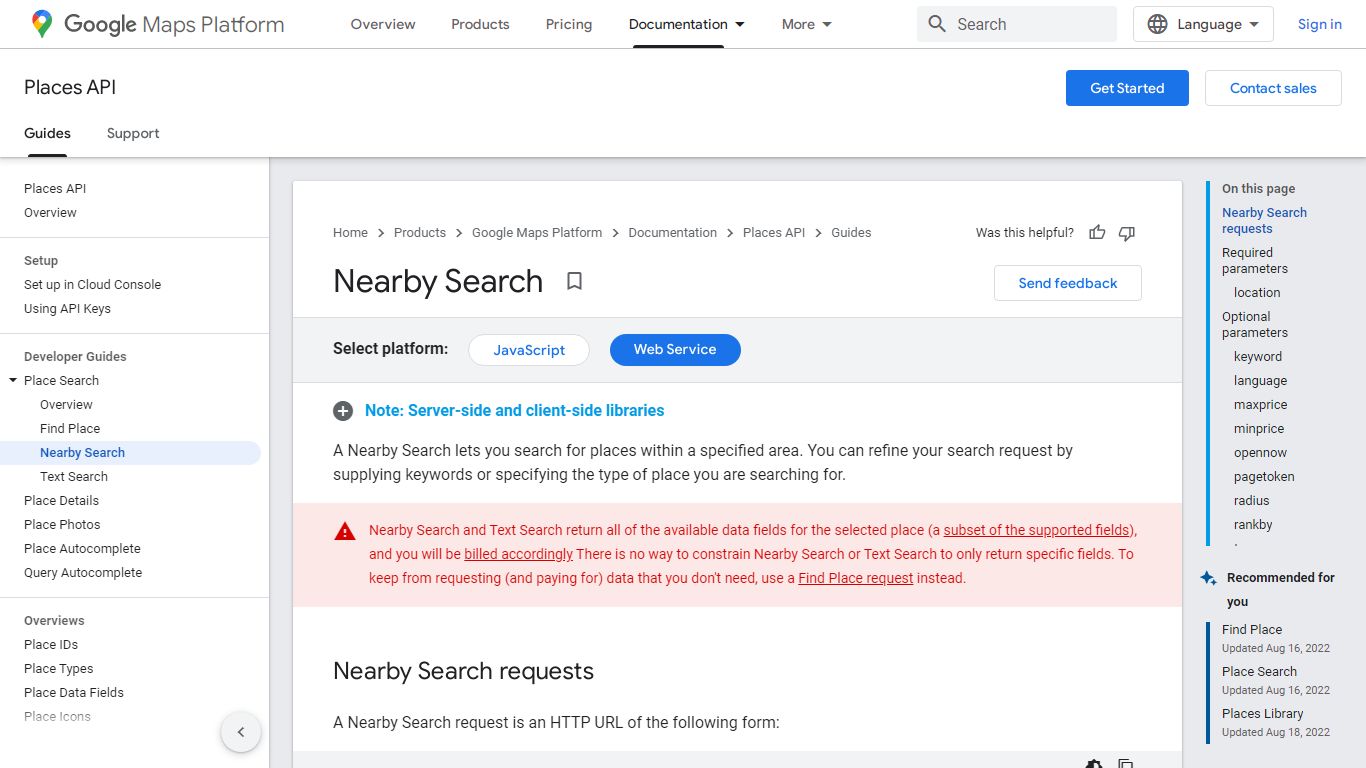The width and height of the screenshot is (1366, 768).
Task: Click the red warning triangle icon
Action: 345,531
